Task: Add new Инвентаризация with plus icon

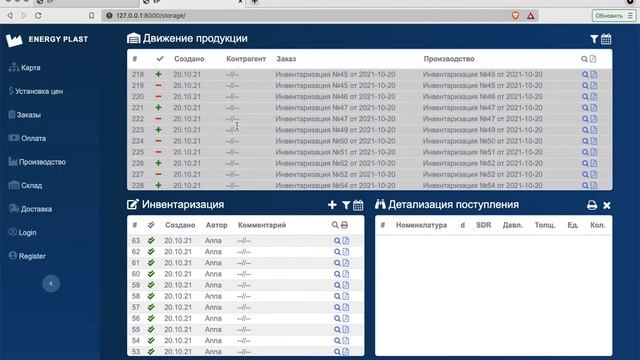Action: (x=332, y=205)
